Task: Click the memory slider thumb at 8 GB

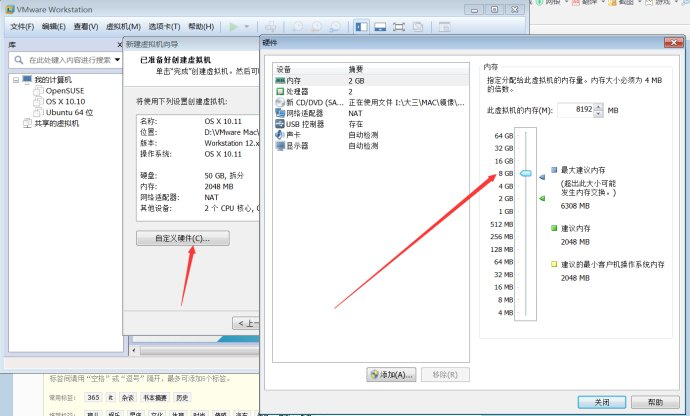Action: [525, 173]
